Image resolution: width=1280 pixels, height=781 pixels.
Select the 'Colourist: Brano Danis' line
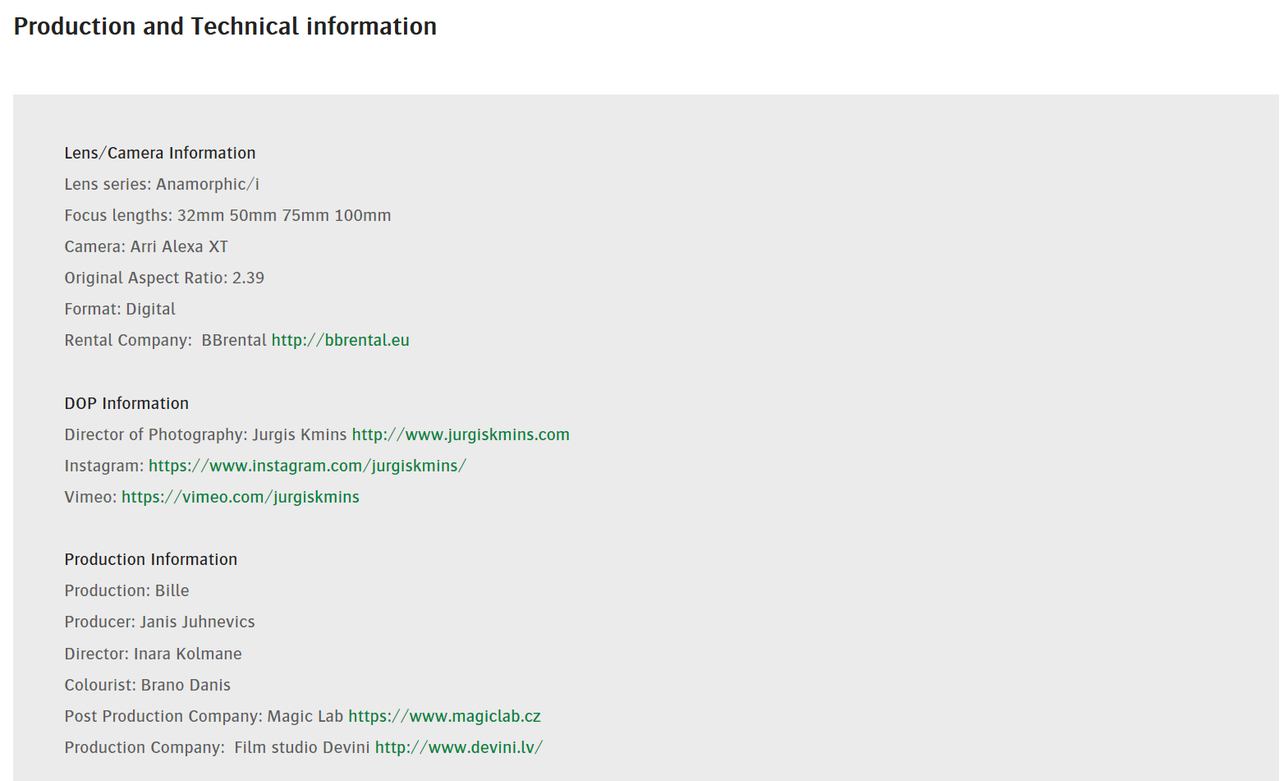tap(147, 685)
